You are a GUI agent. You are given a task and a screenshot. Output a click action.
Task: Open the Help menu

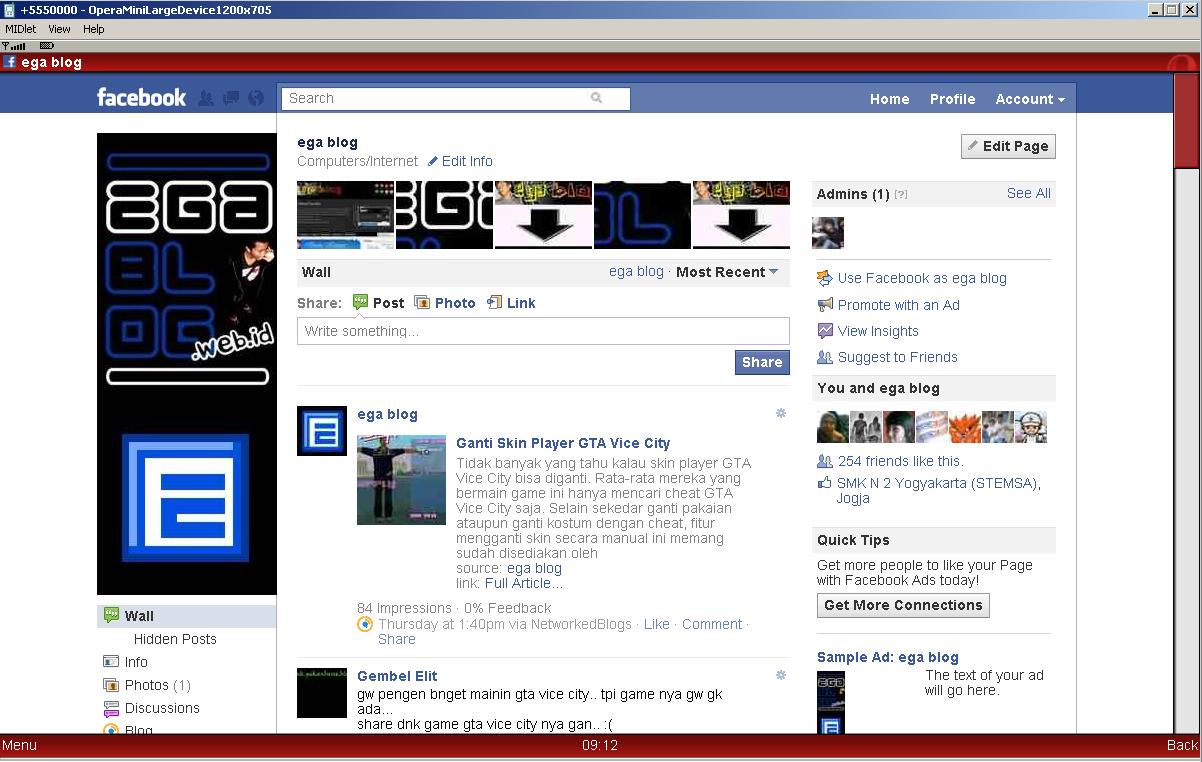(x=93, y=29)
